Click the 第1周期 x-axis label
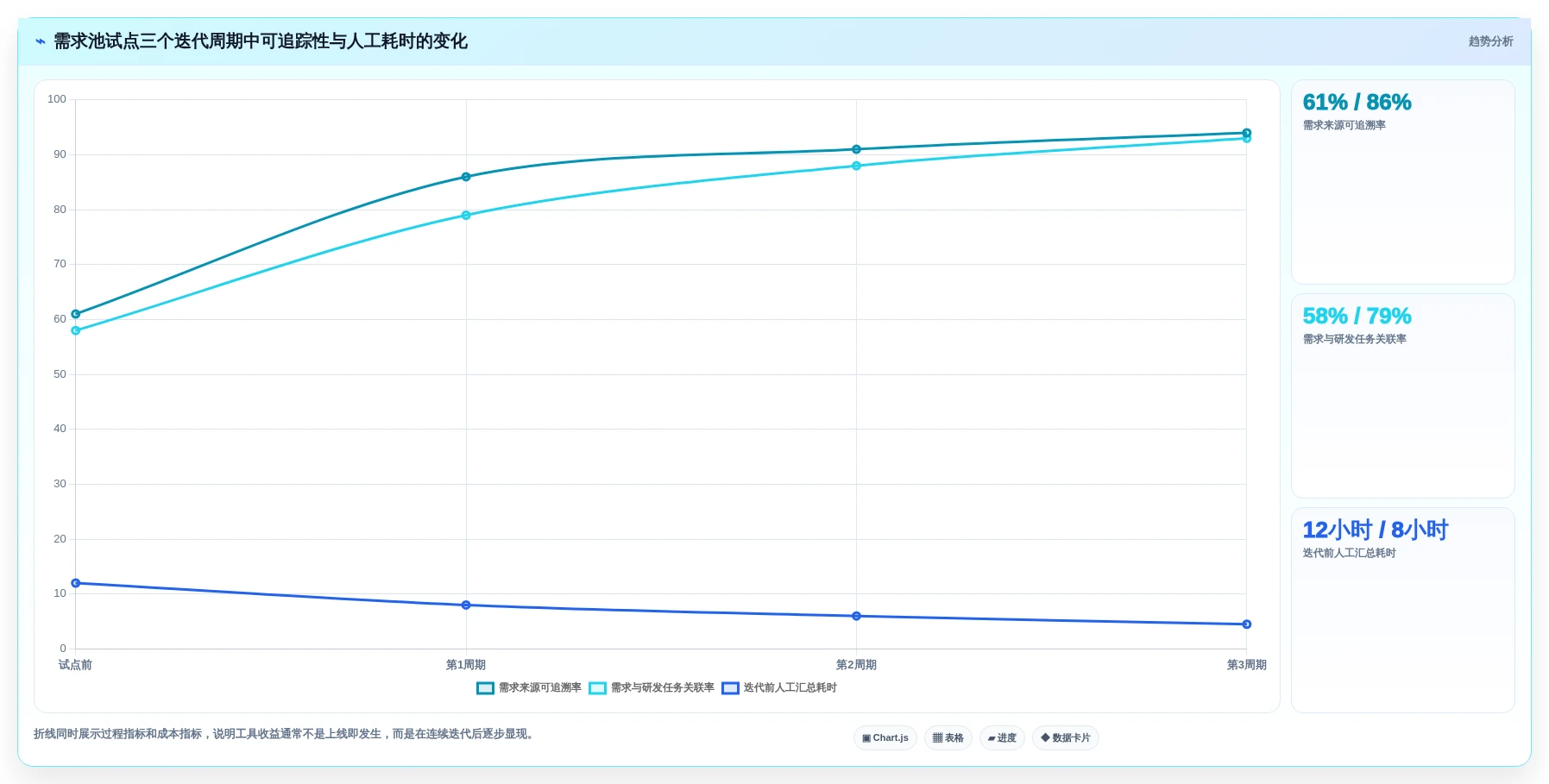The image size is (1549, 784). click(x=466, y=665)
